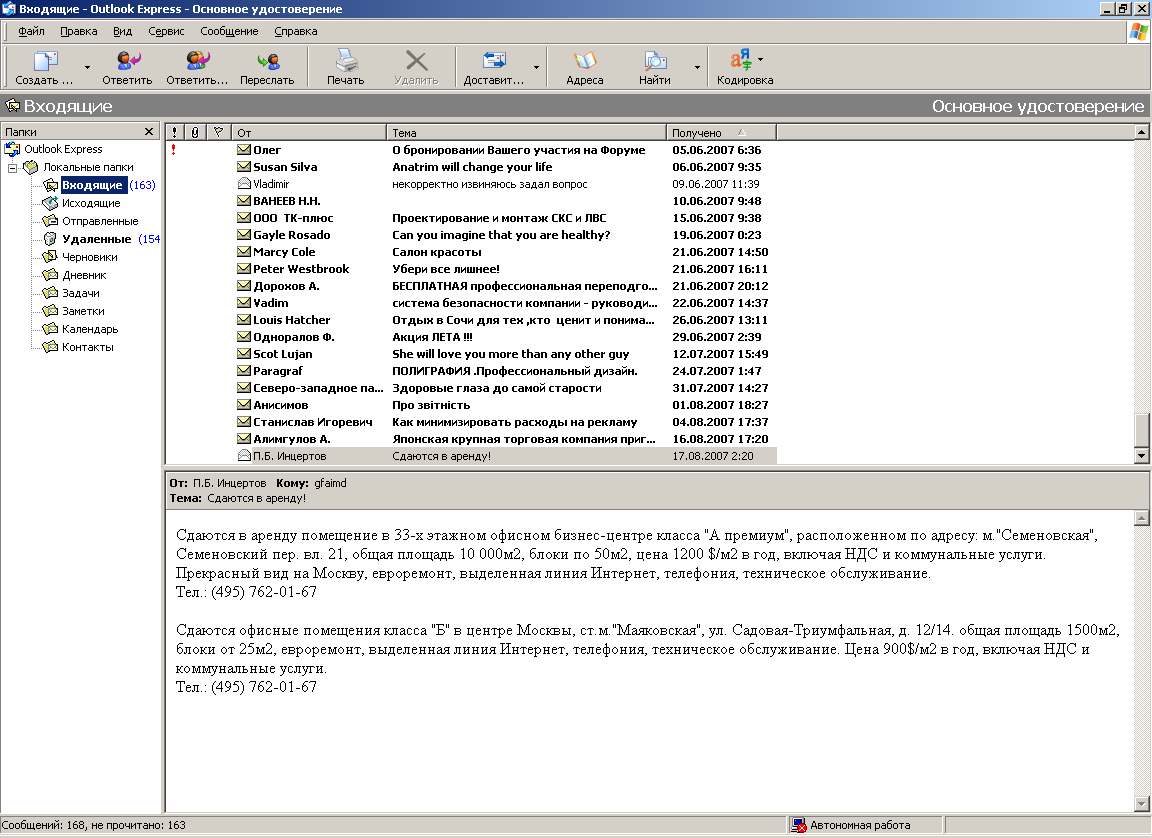Viewport: 1152px width, 838px height.
Task: Close the Папки pane
Action: [149, 131]
